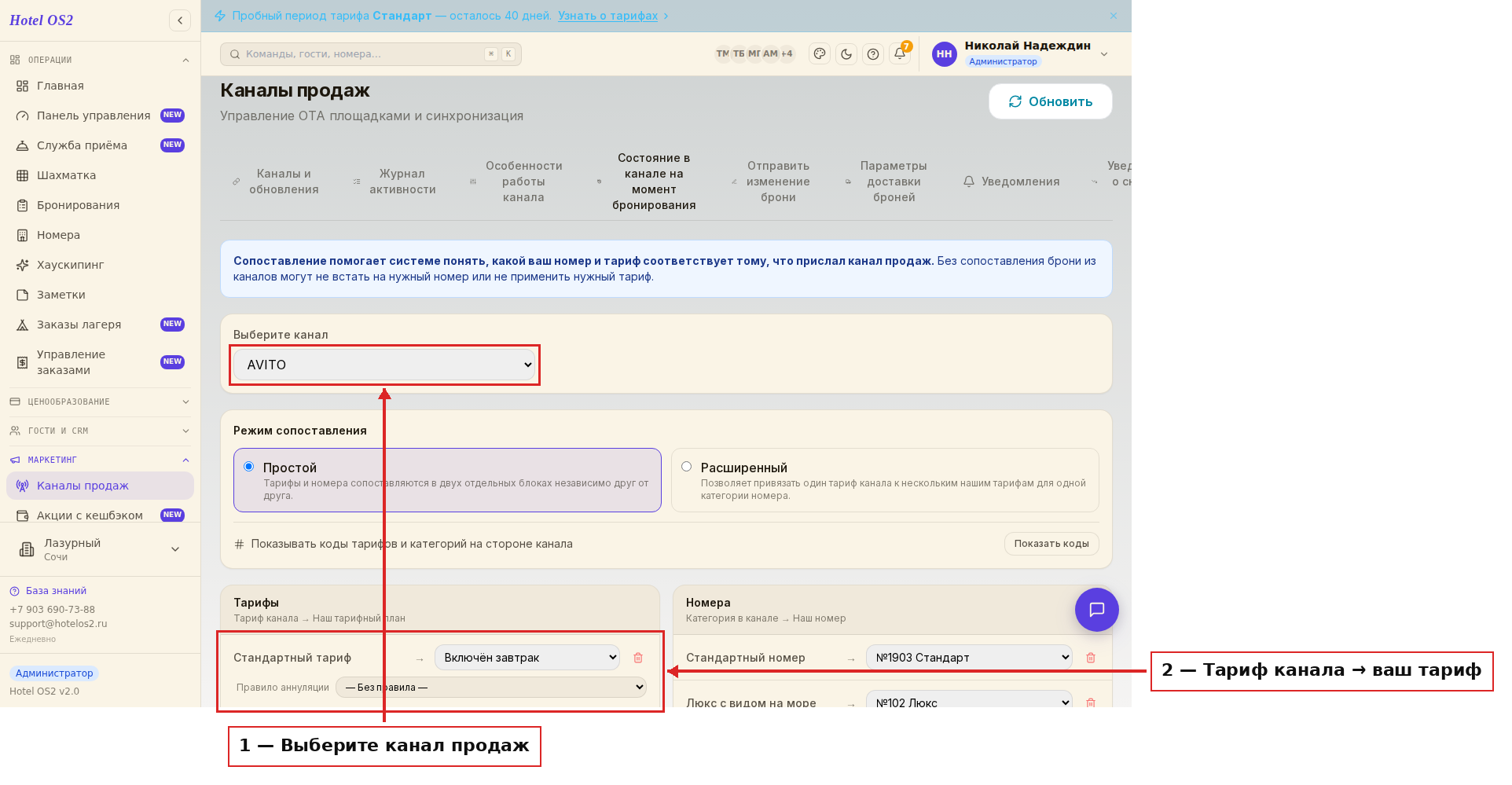Switch to Отправить изменение брони tab

coord(771,182)
